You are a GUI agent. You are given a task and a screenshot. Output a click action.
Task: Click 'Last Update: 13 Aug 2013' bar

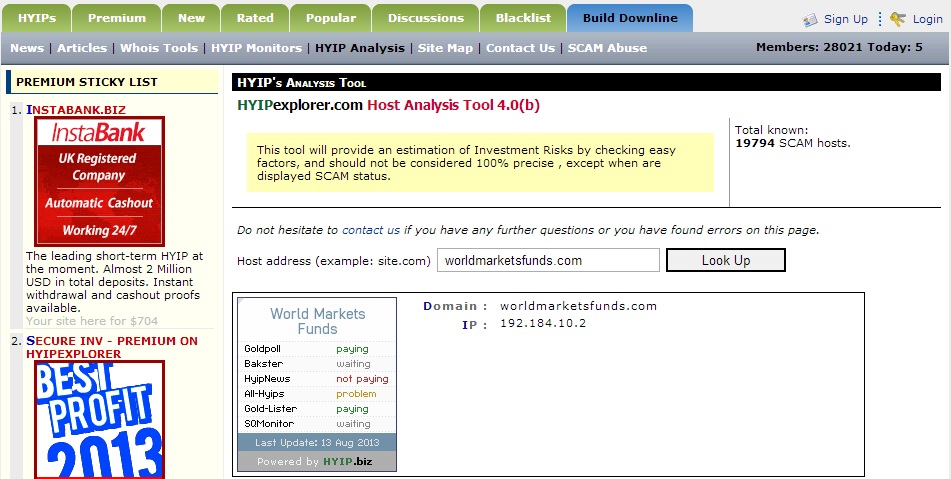(317, 442)
